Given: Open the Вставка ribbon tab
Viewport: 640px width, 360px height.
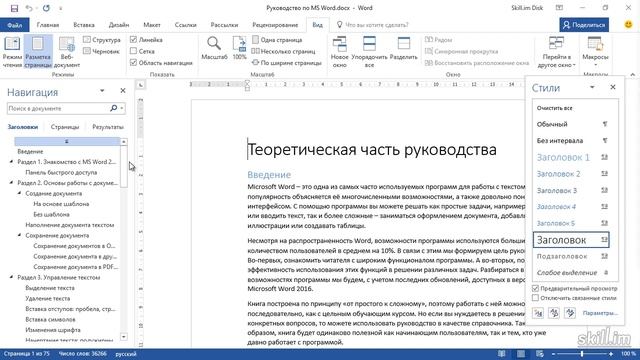Looking at the screenshot, I should pyautogui.click(x=84, y=25).
